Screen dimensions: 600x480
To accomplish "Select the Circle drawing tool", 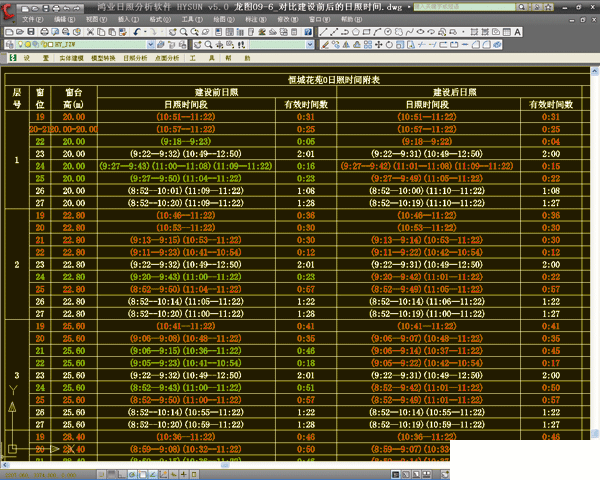I will click(x=388, y=32).
